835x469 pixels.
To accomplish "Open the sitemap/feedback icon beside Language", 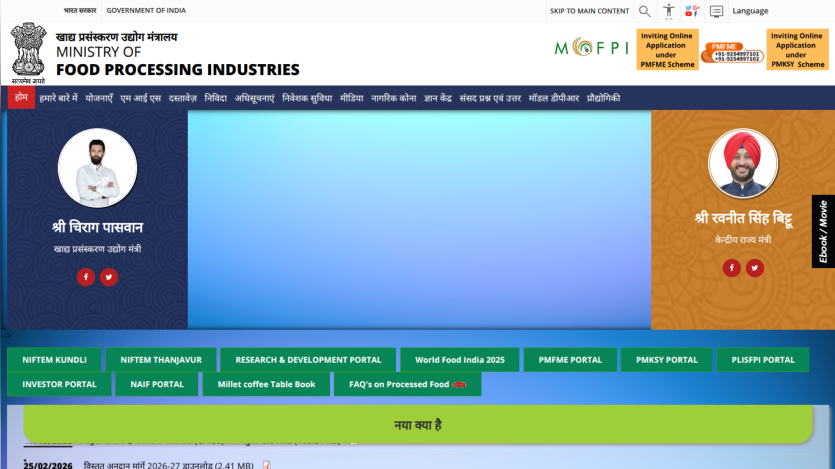I will click(716, 11).
